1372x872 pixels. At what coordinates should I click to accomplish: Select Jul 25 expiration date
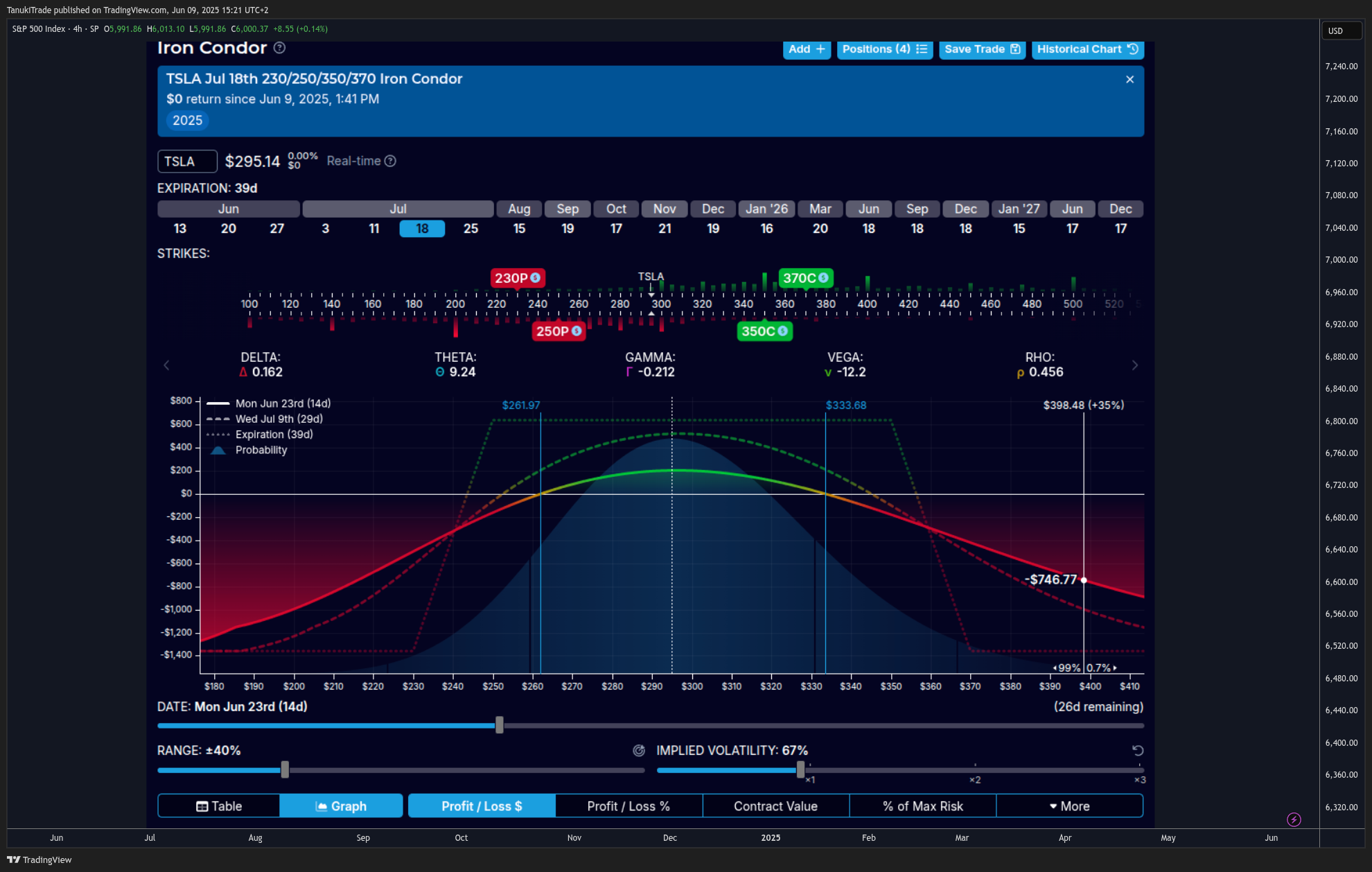[x=471, y=229]
